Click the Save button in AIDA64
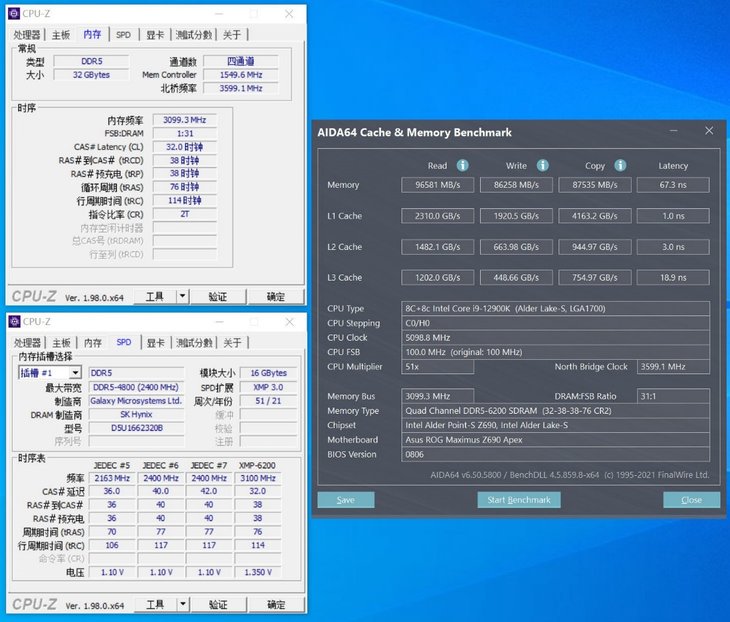 click(x=346, y=500)
